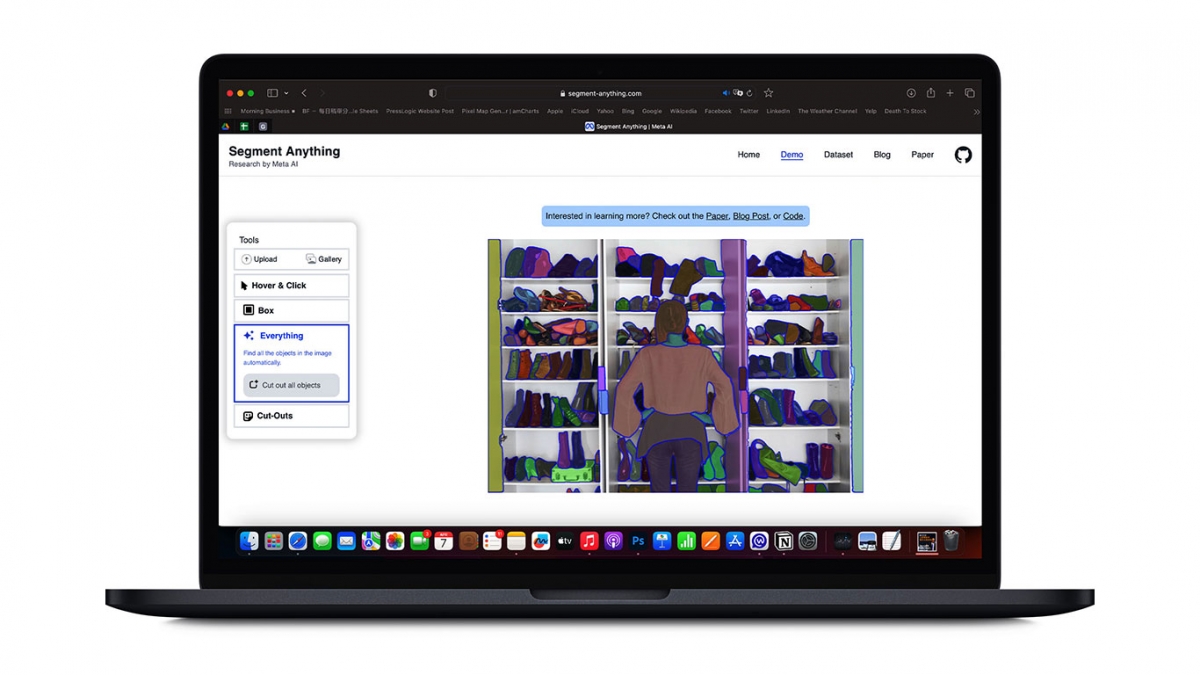Bookmark the page with the star icon
This screenshot has height=675, width=1200.
pos(768,93)
